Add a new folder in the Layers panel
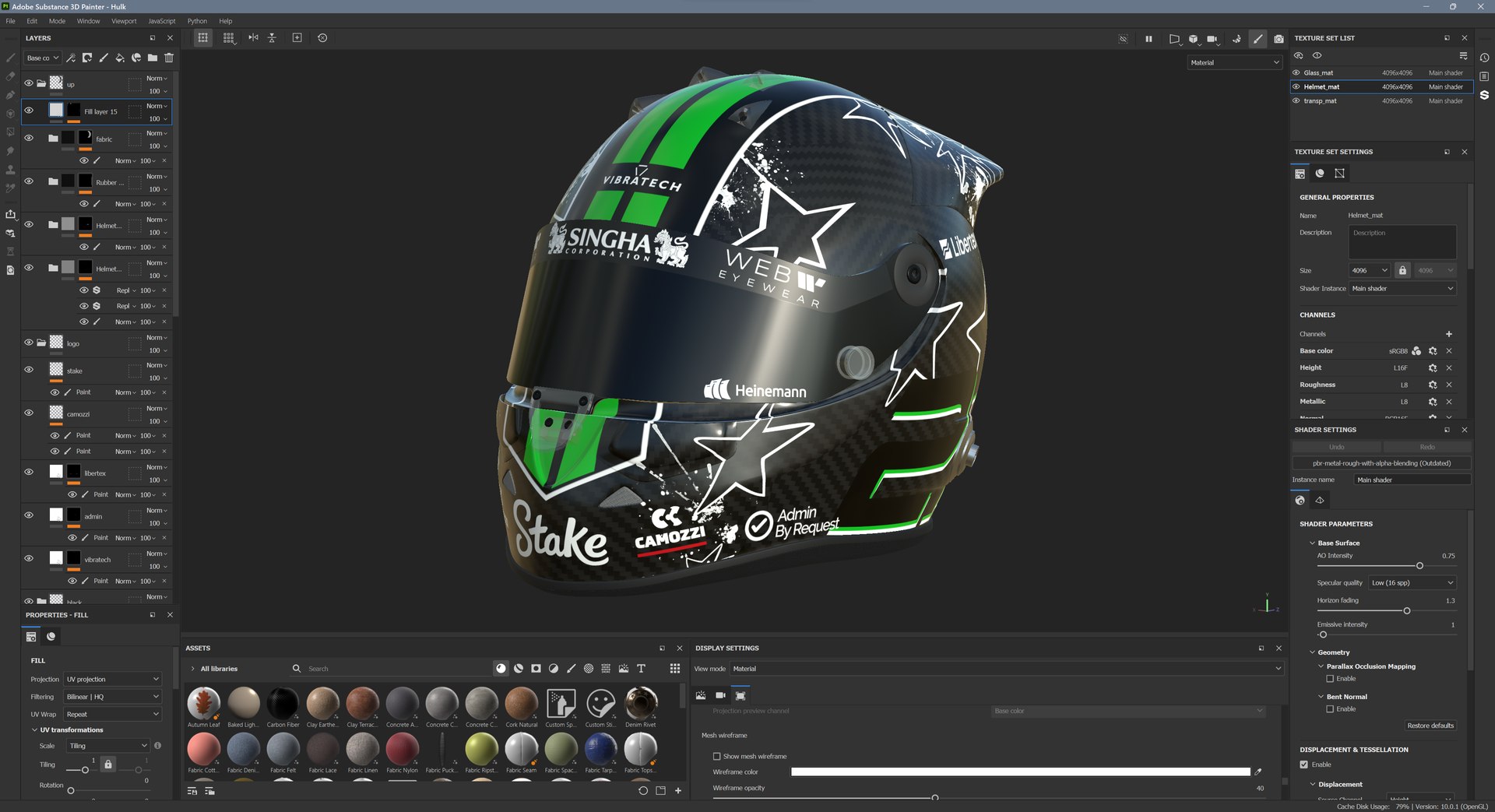 pos(153,58)
